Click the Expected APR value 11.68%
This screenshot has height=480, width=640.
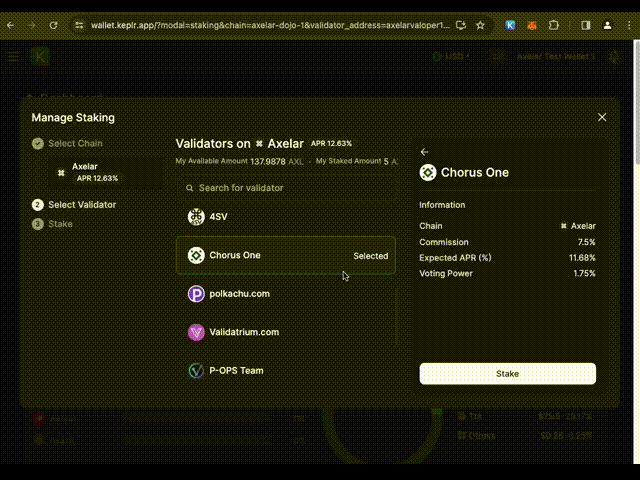582,258
